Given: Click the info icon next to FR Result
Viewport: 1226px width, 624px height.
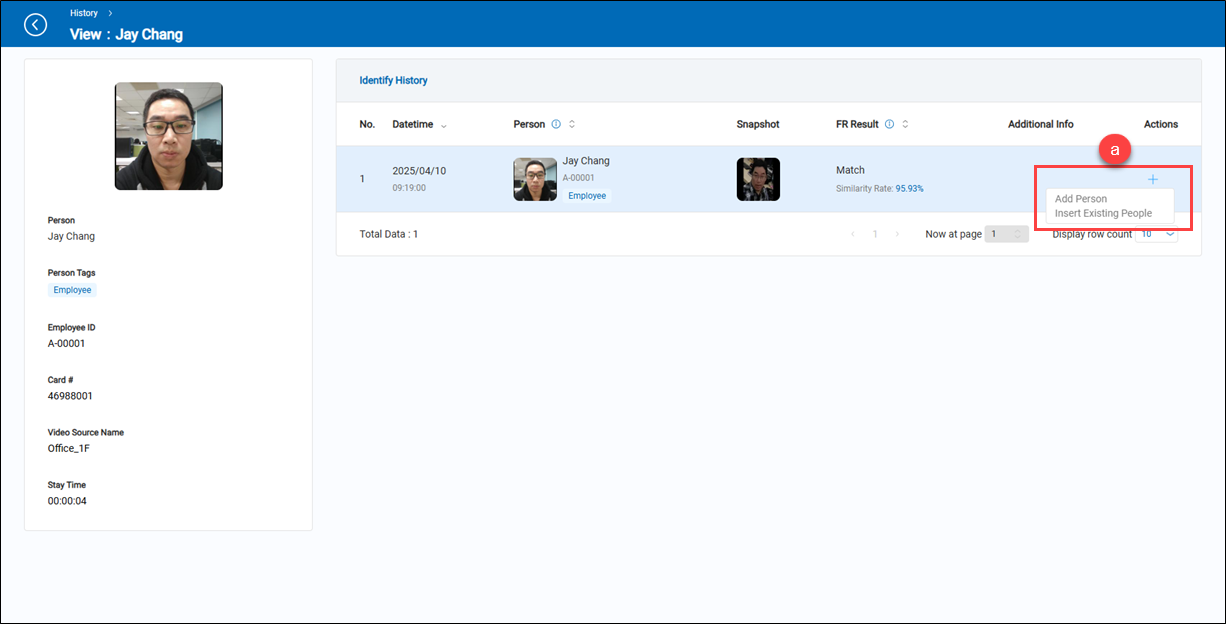Looking at the screenshot, I should click(x=889, y=125).
